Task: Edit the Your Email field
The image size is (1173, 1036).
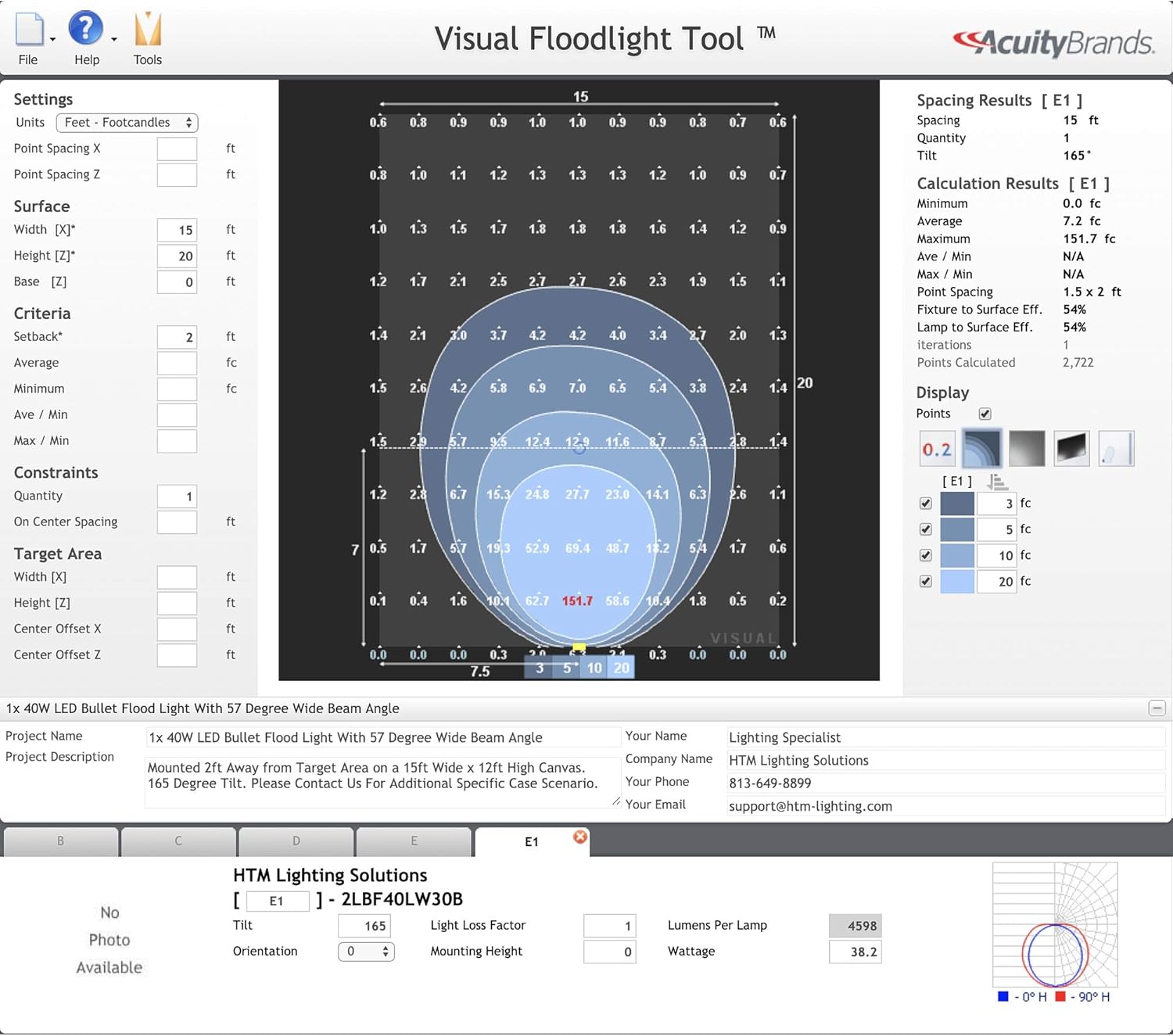Action: (946, 806)
